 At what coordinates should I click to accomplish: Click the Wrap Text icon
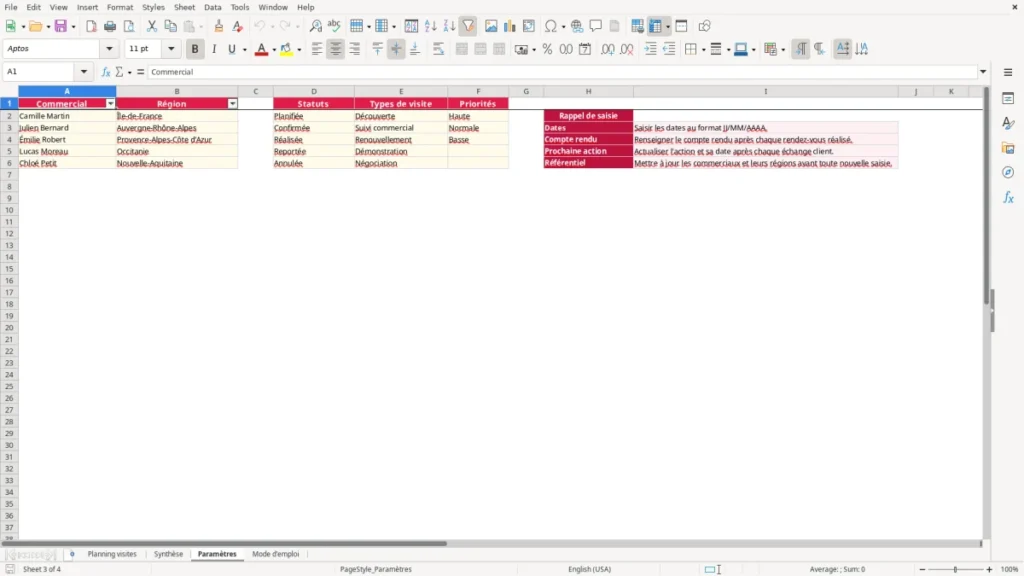click(x=438, y=49)
